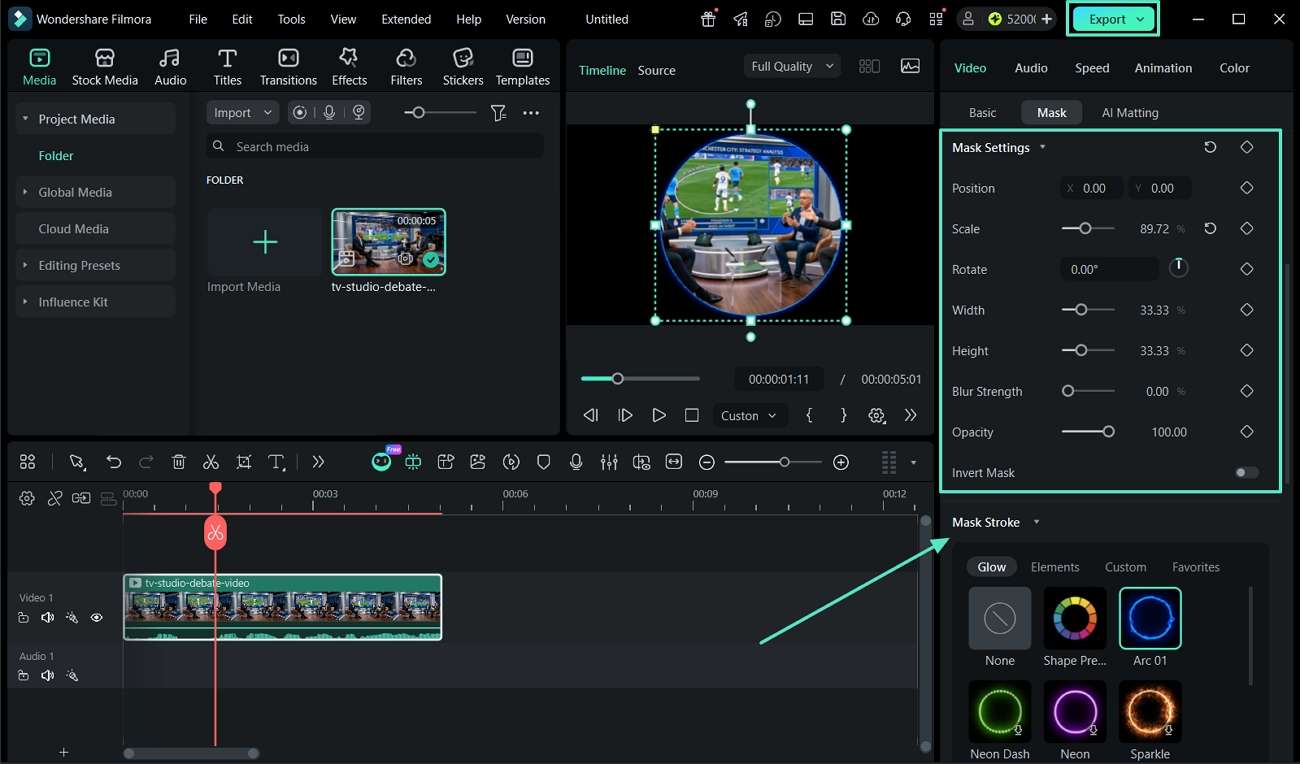This screenshot has width=1300, height=764.
Task: Open the audio mixer in timeline toolbar
Action: click(x=609, y=462)
